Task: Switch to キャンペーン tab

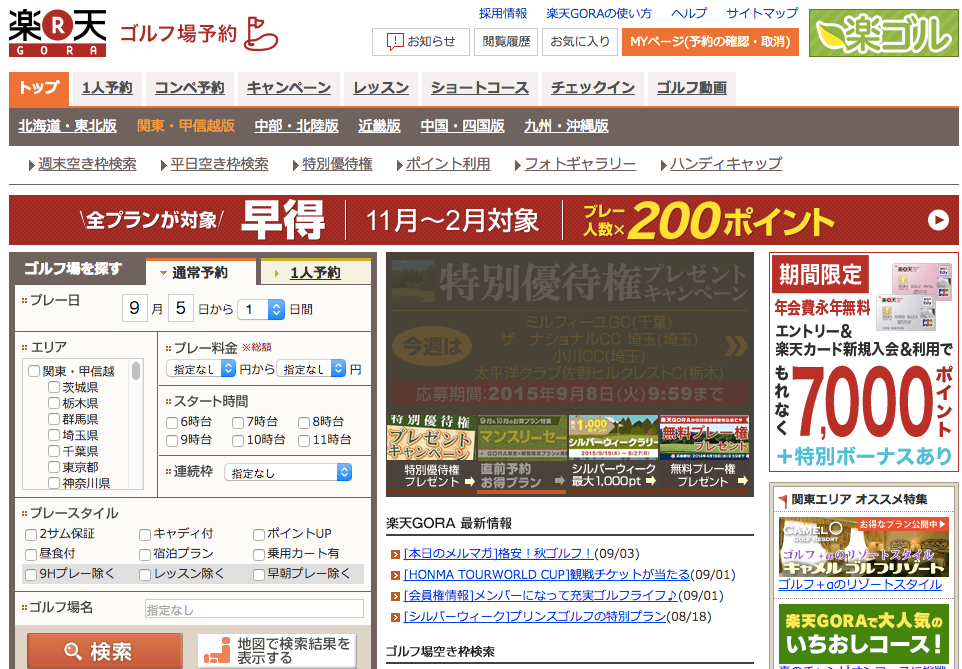Action: coord(289,88)
